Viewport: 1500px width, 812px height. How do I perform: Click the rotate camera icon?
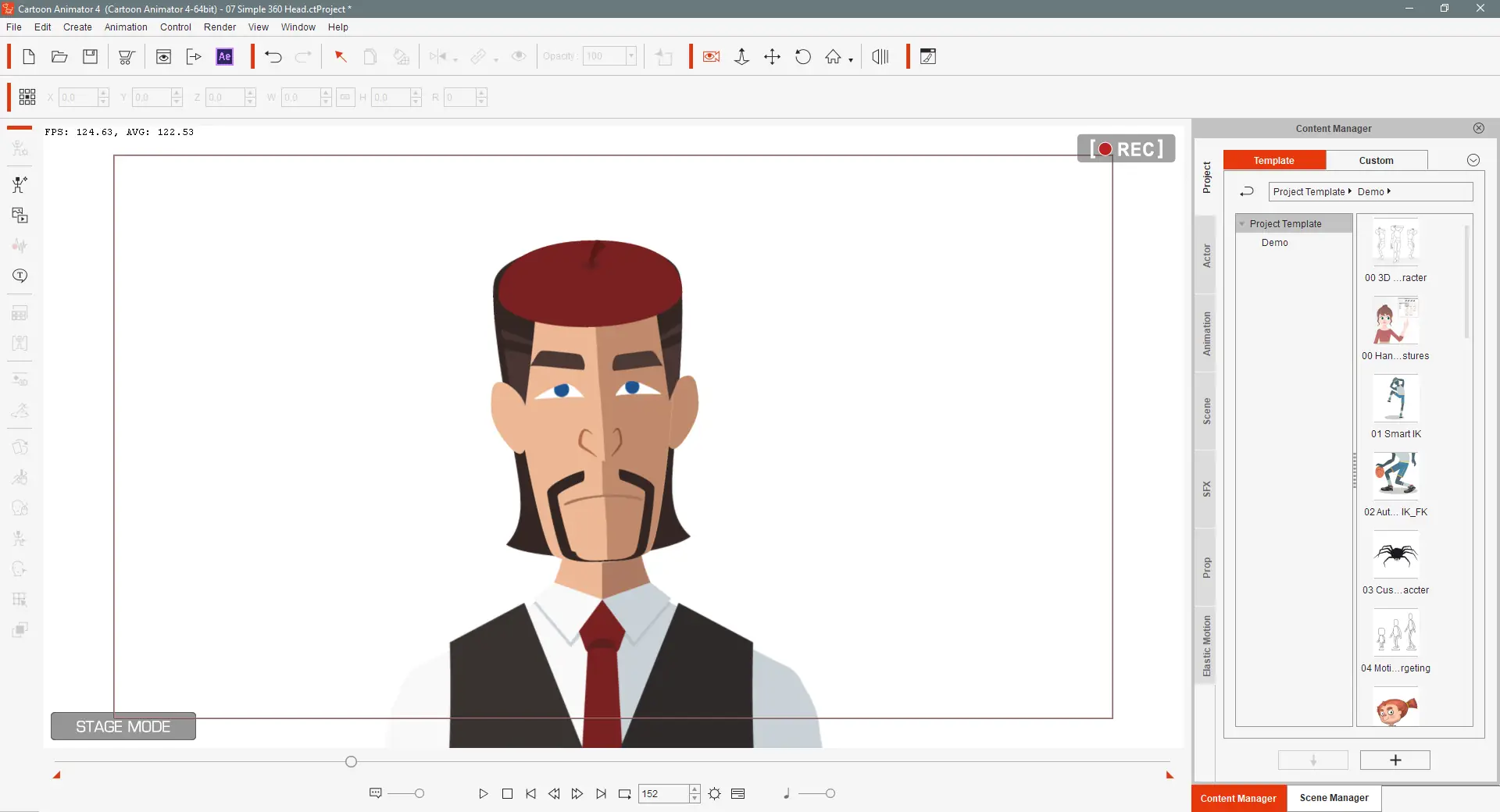pos(802,57)
